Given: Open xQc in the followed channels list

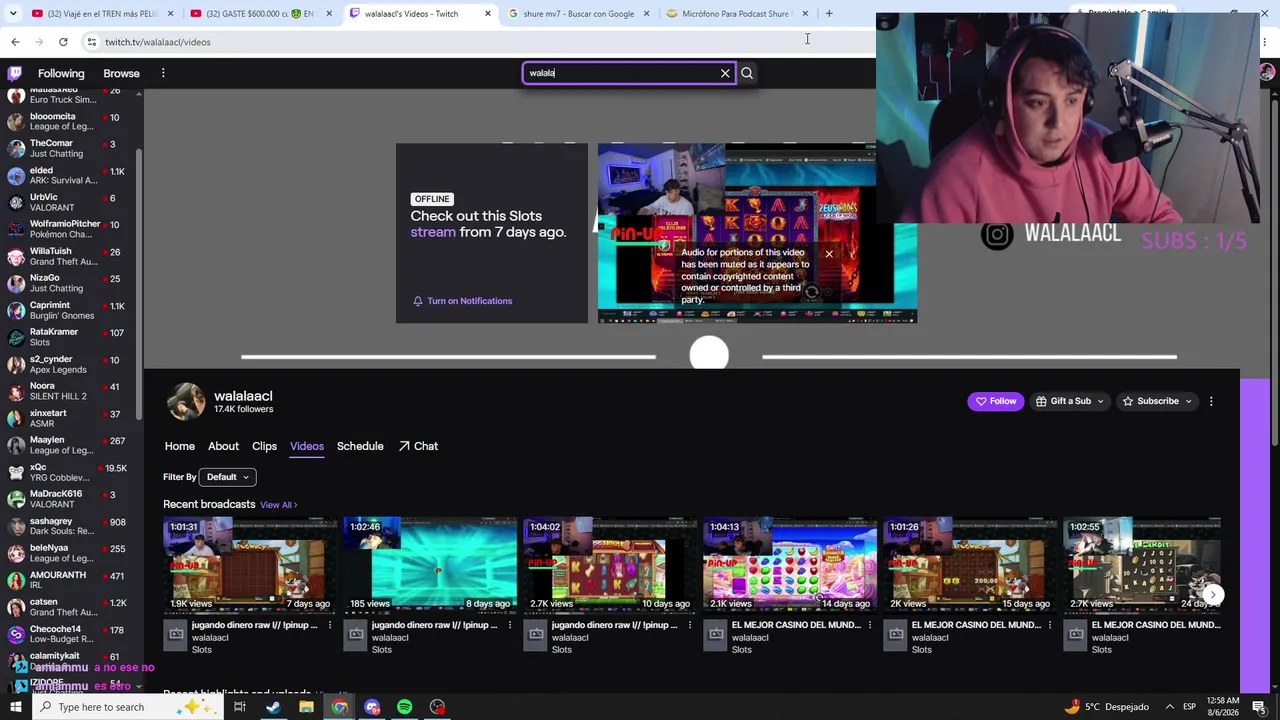Looking at the screenshot, I should tap(68, 472).
